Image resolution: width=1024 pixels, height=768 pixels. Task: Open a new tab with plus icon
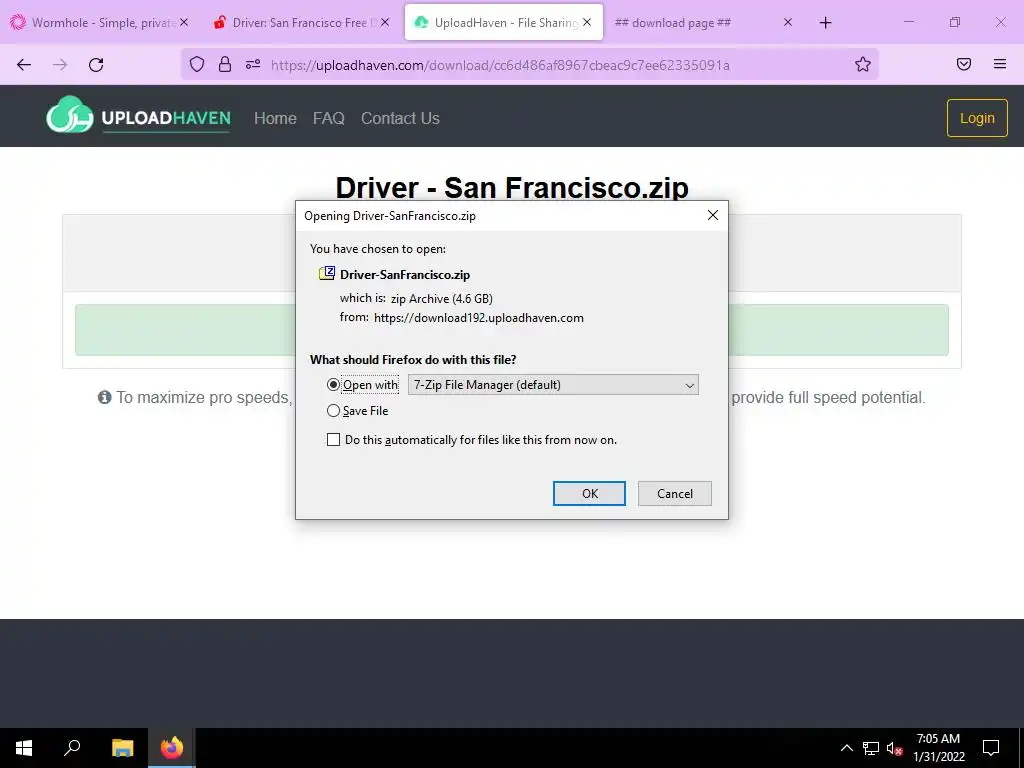click(x=825, y=23)
